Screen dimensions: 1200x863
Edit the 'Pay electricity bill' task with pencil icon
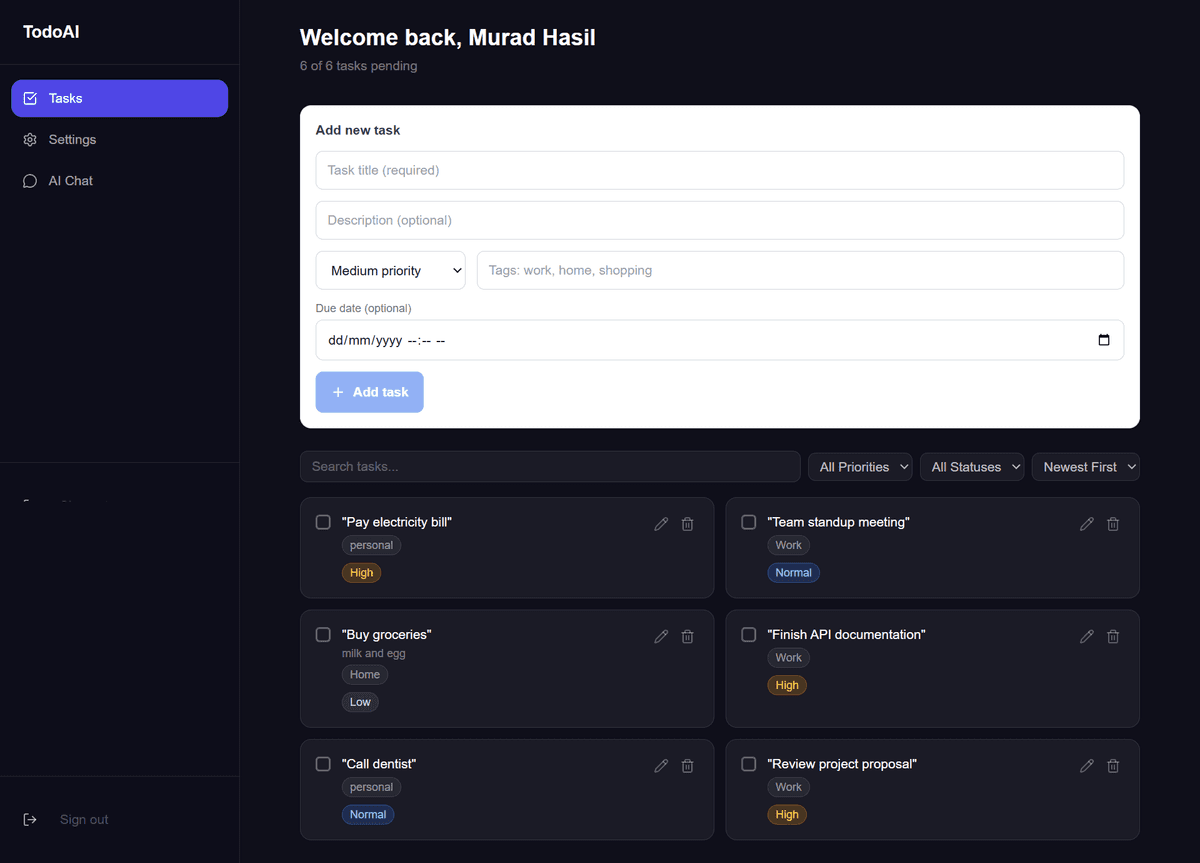pyautogui.click(x=661, y=523)
